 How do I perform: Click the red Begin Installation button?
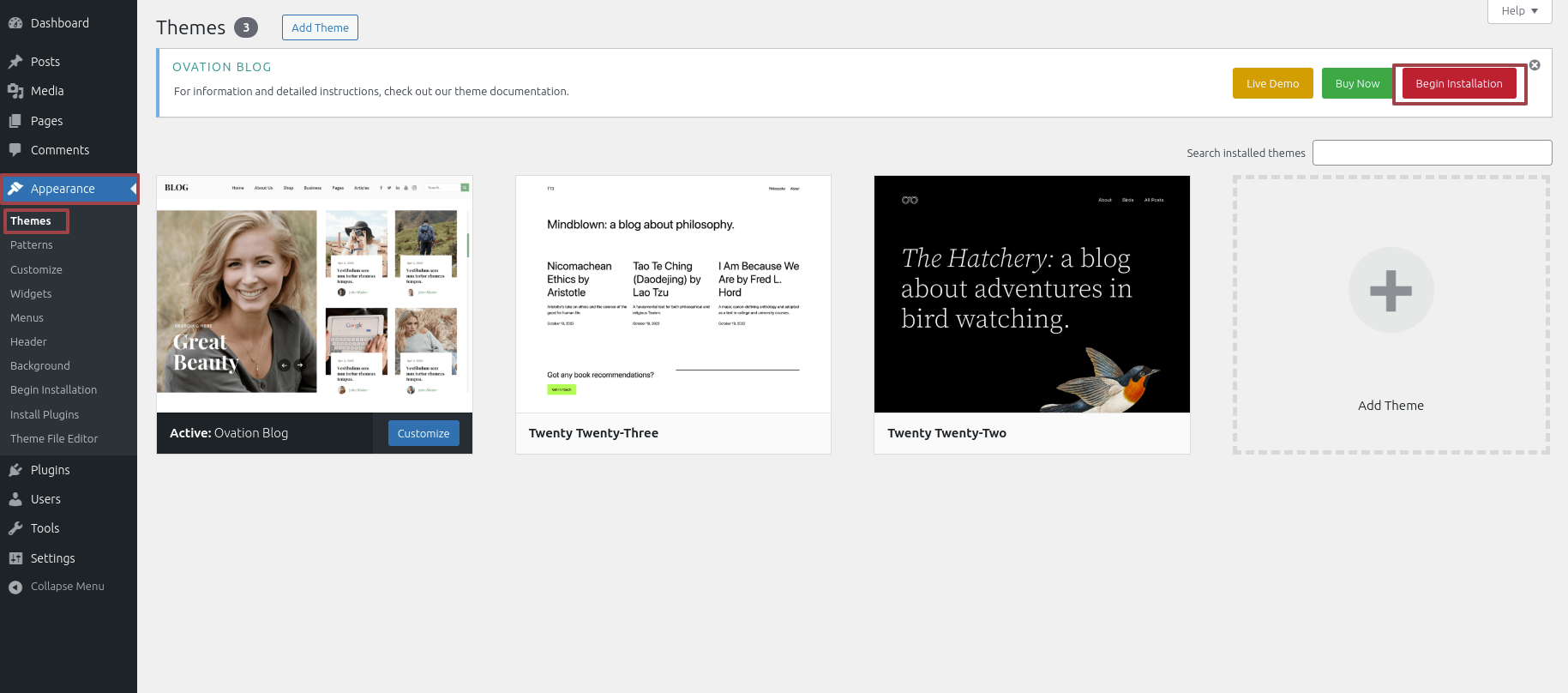(1458, 83)
